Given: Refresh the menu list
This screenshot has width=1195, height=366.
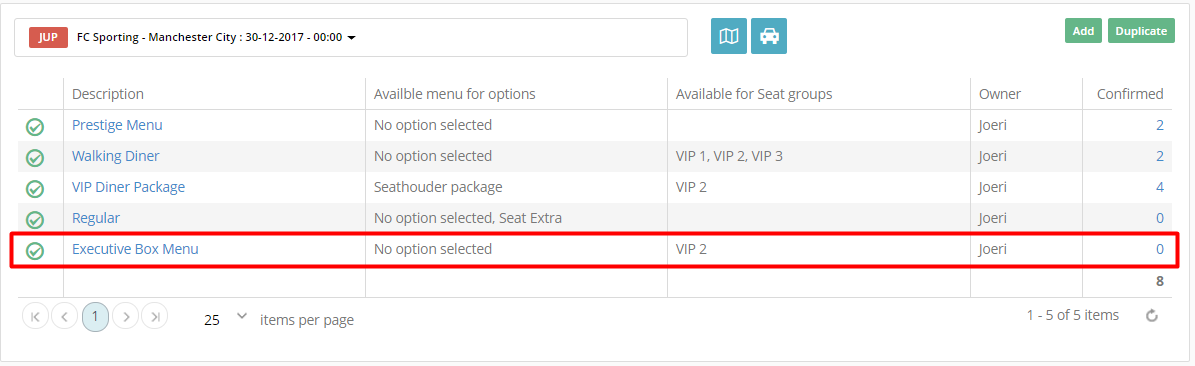Looking at the screenshot, I should [x=1152, y=316].
